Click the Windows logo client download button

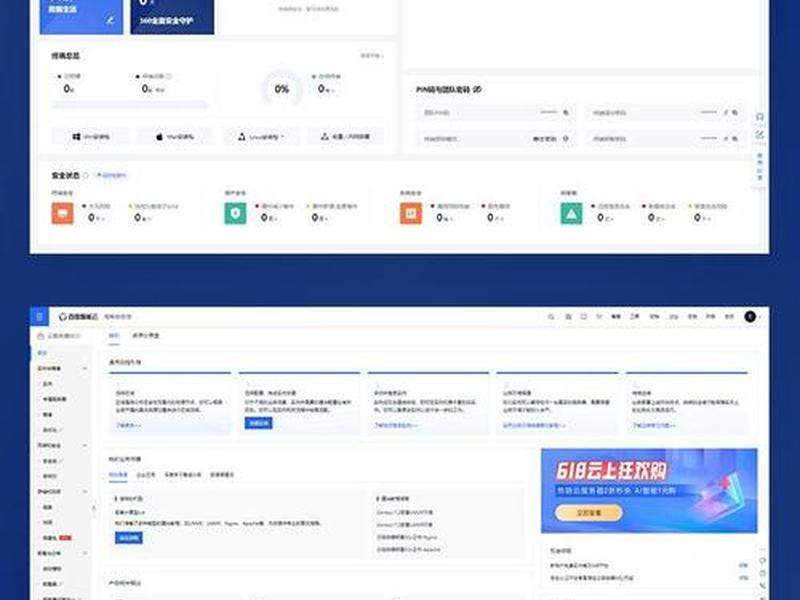90,137
